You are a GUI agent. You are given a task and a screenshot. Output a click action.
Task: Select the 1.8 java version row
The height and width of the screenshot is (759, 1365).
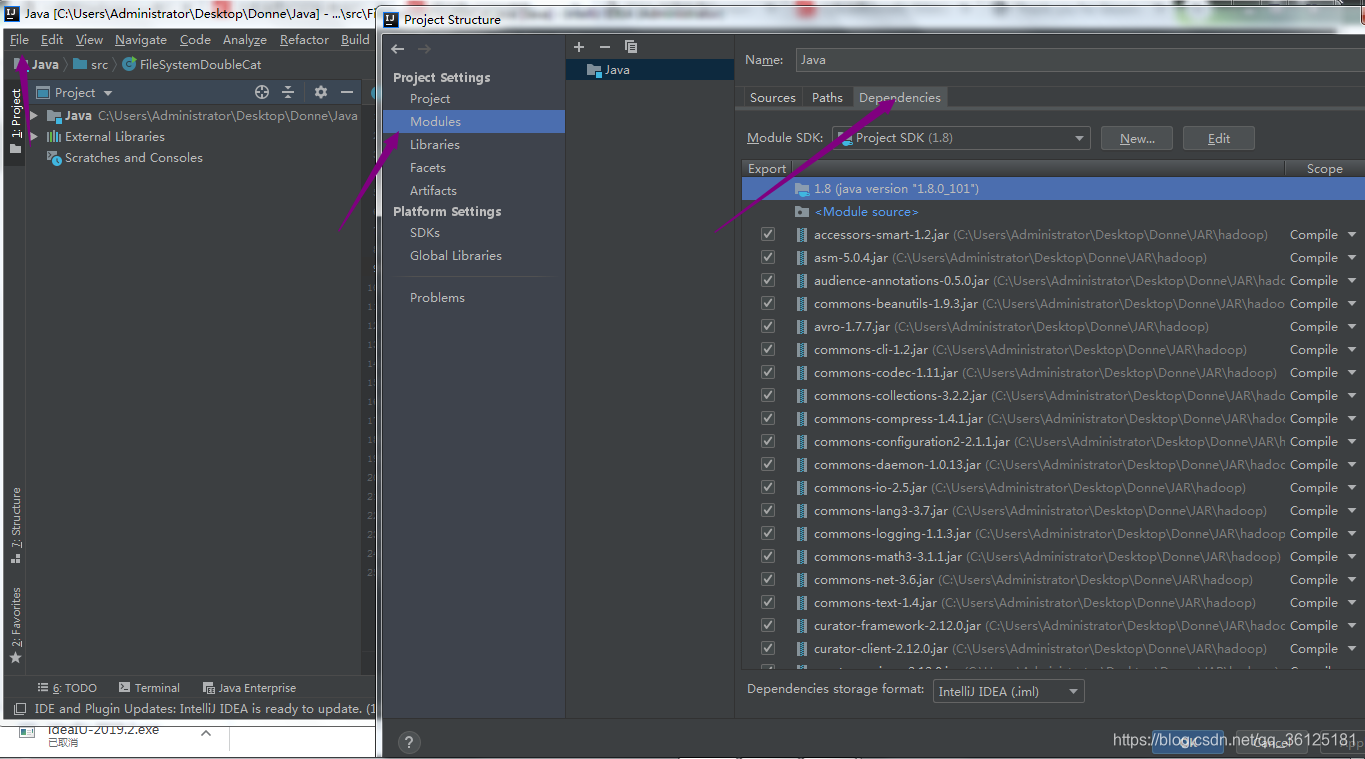click(1053, 189)
